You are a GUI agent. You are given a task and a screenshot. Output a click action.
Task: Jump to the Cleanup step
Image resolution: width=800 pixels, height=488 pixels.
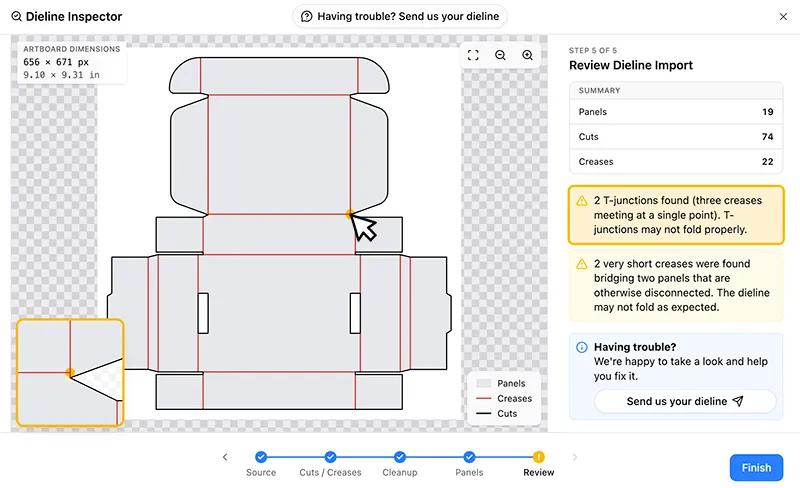point(399,457)
